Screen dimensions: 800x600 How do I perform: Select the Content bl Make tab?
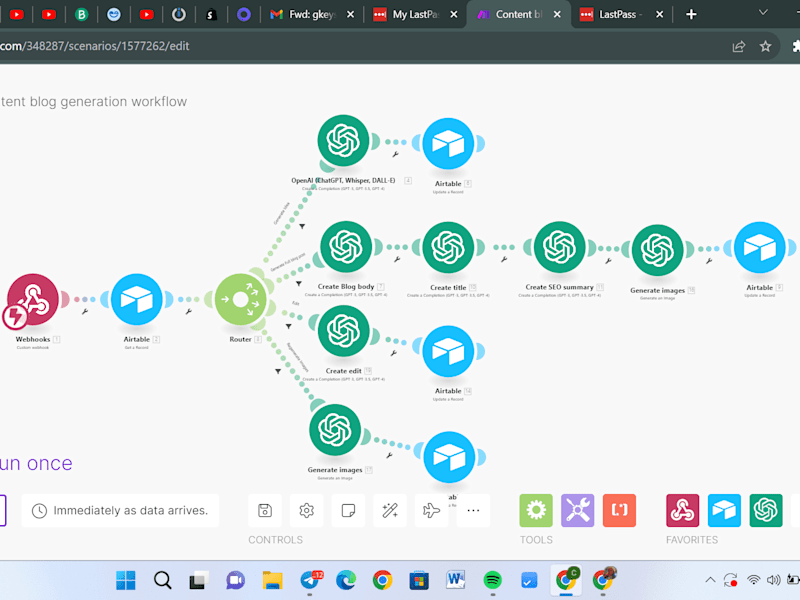point(518,14)
